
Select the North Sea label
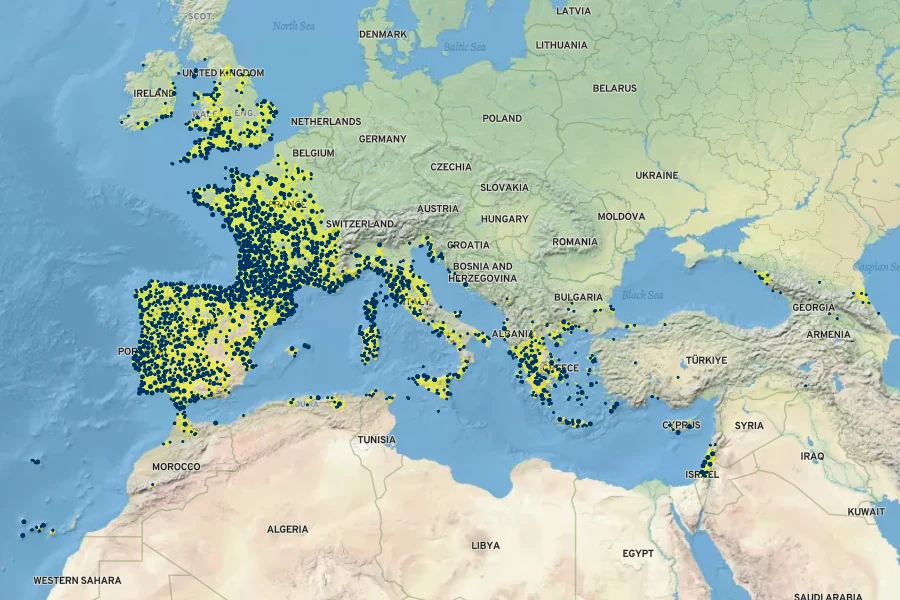293,25
